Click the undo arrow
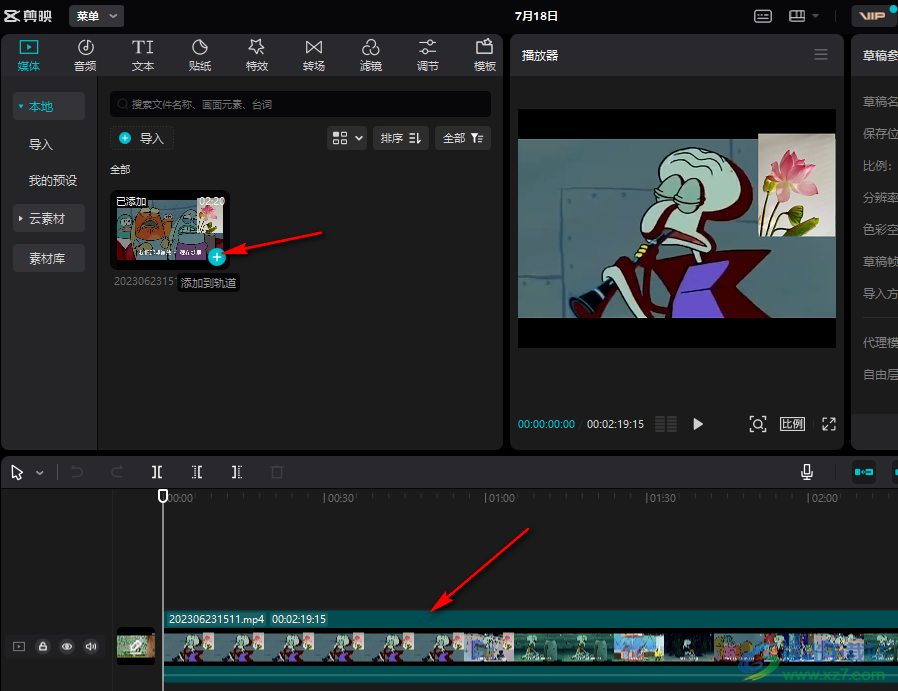 tap(77, 472)
